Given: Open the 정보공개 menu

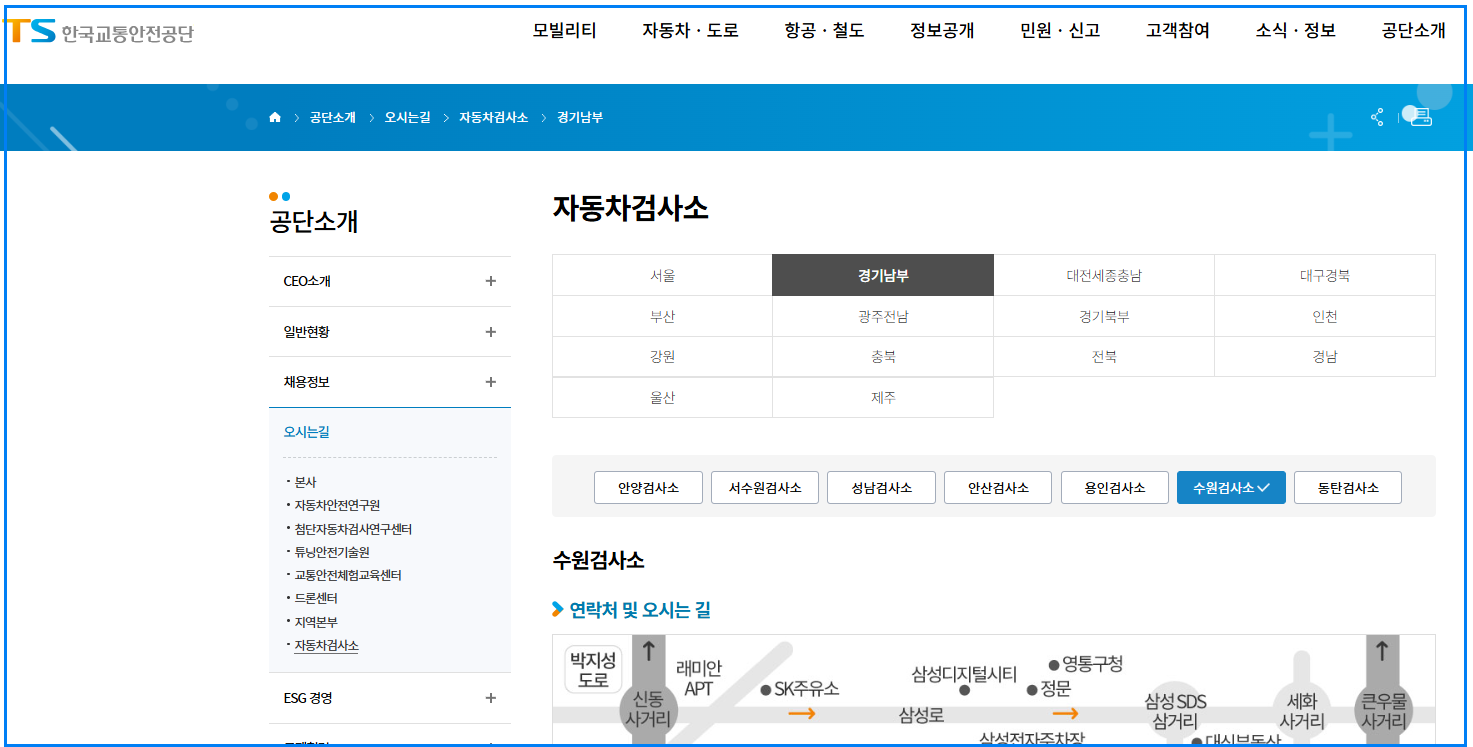Looking at the screenshot, I should click(941, 31).
